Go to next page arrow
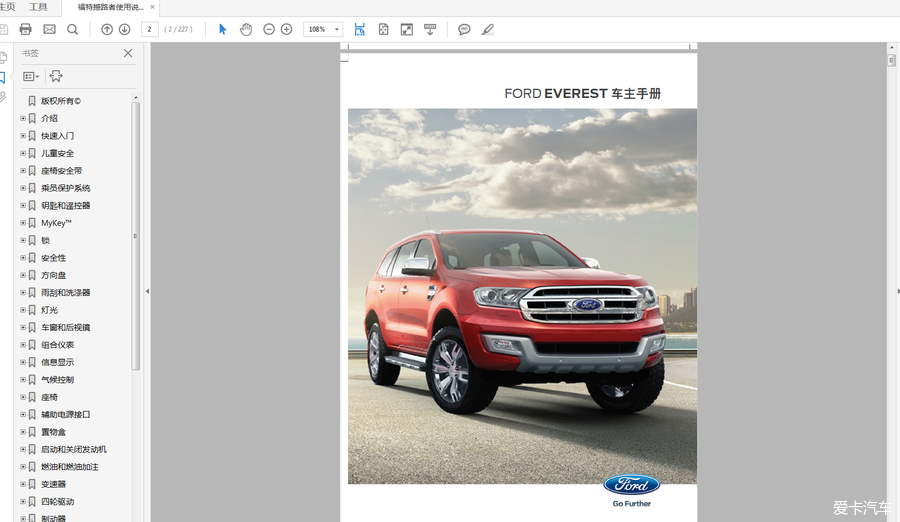 (125, 29)
